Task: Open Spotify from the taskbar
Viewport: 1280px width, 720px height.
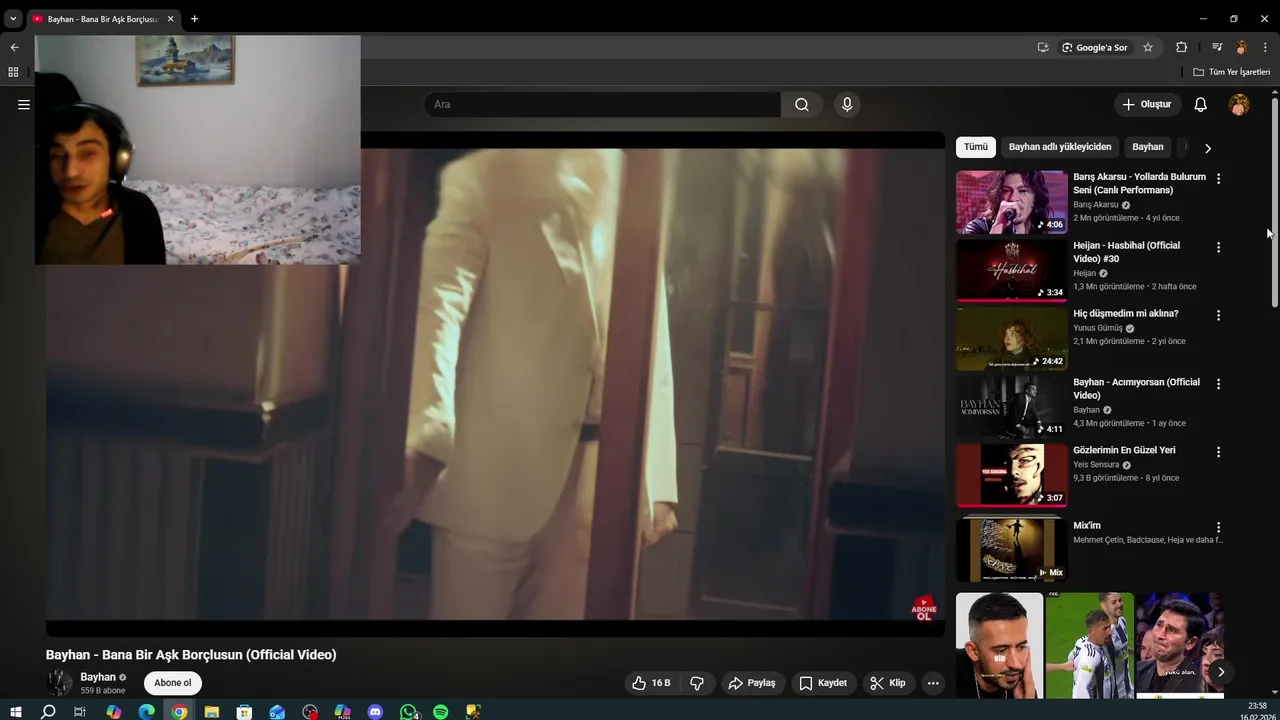Action: pos(441,712)
